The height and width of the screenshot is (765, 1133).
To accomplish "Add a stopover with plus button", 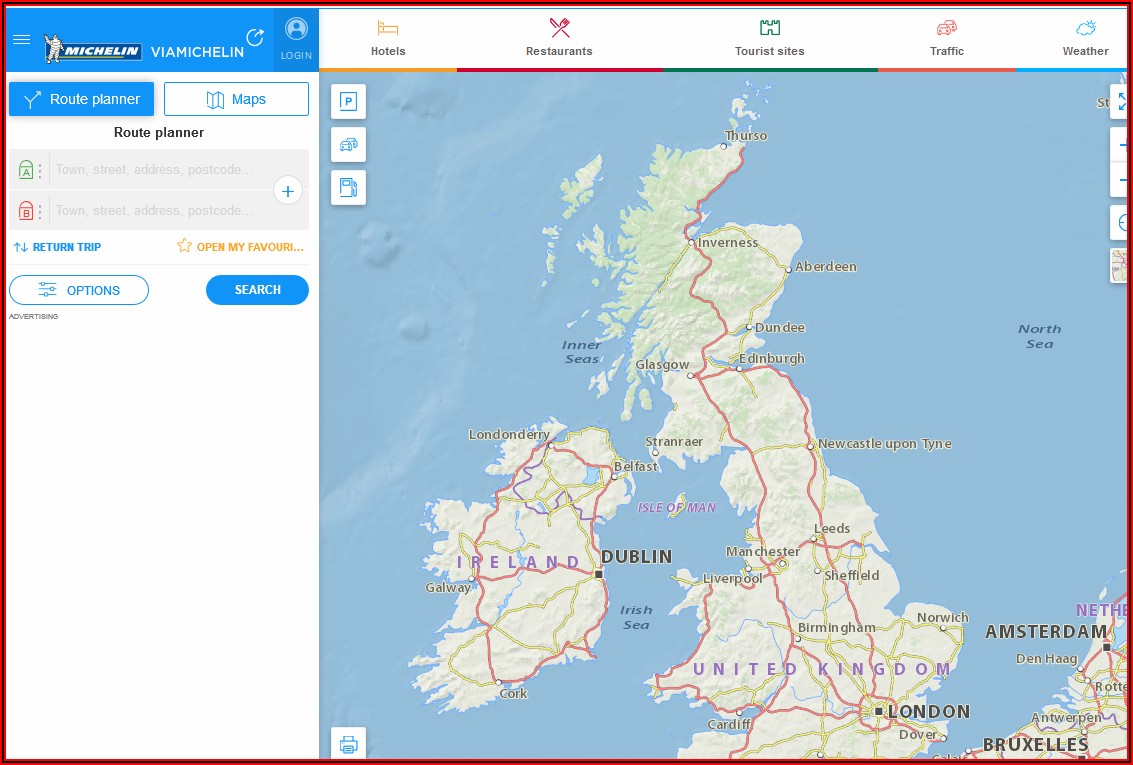I will (288, 190).
